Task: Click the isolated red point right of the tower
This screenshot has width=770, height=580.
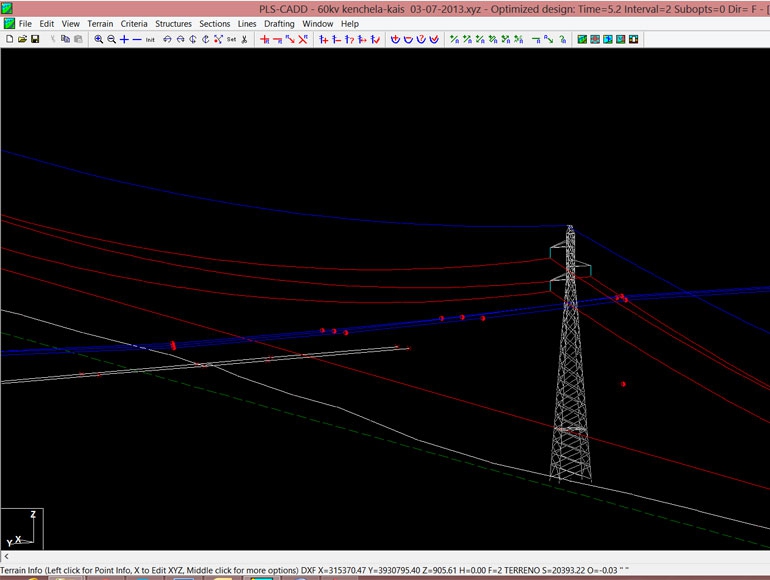Action: pyautogui.click(x=623, y=384)
